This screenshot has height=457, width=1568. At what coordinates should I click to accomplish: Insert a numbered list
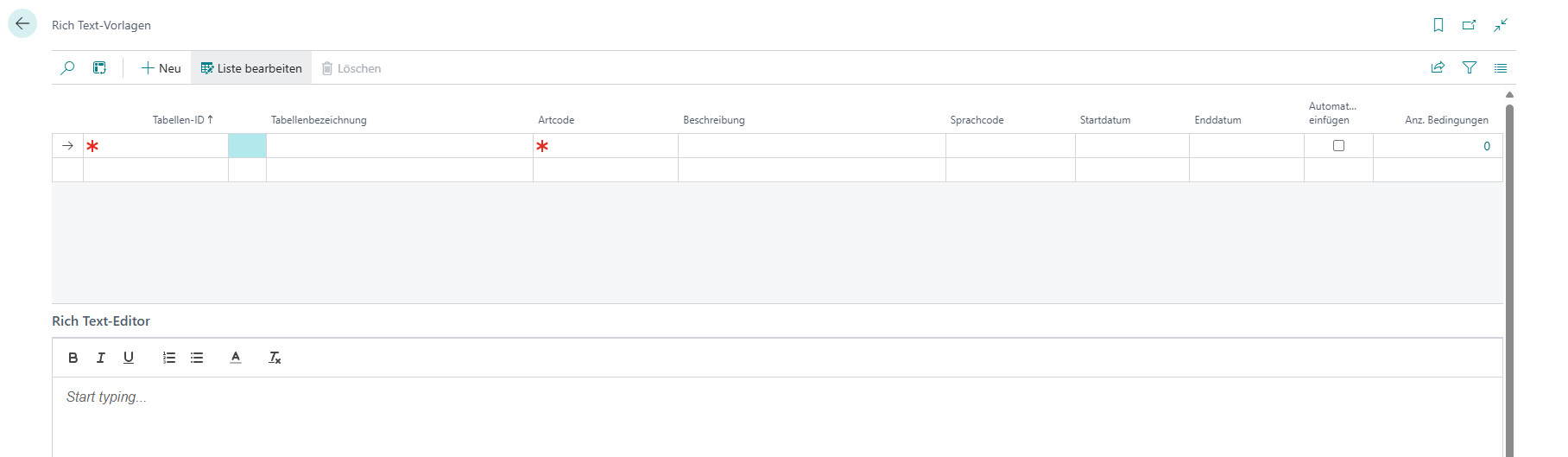(169, 358)
